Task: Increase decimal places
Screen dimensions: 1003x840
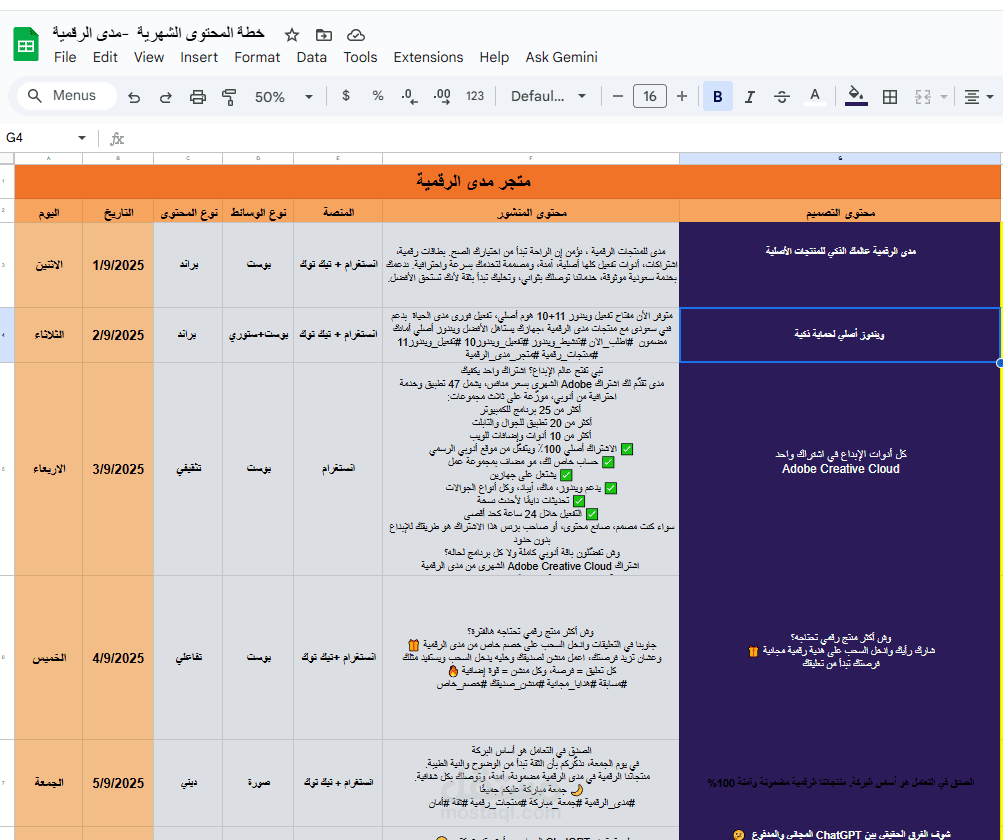Action: pos(442,96)
